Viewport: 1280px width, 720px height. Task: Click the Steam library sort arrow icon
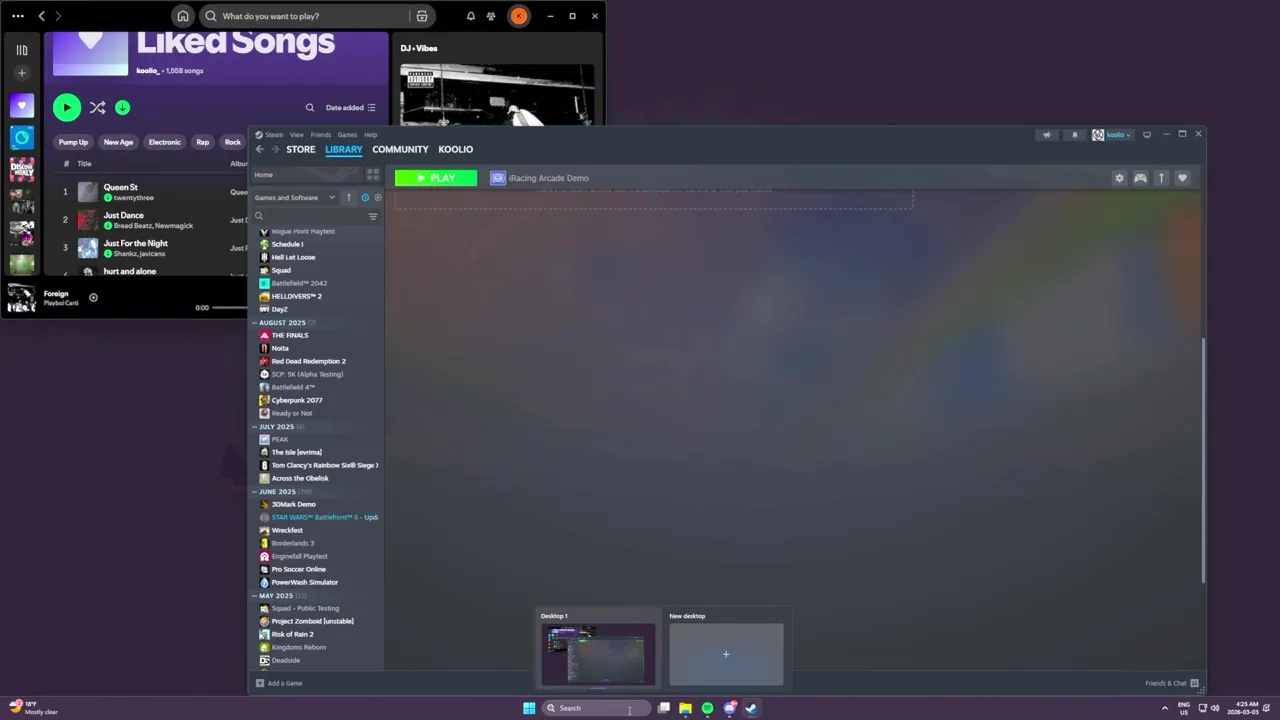[x=349, y=197]
